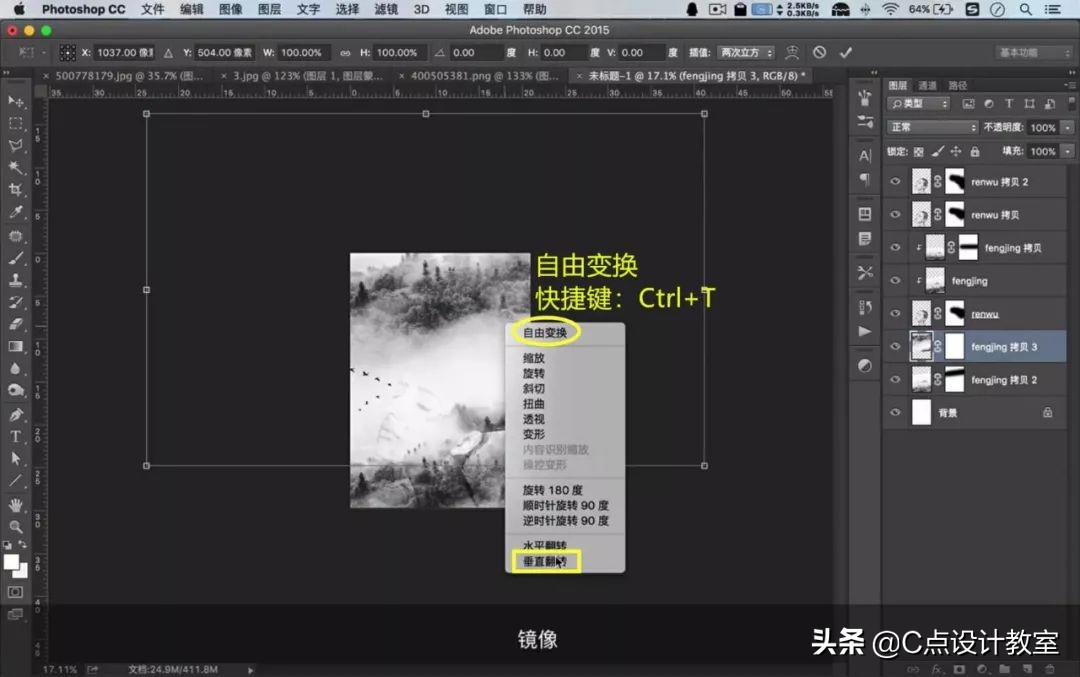The width and height of the screenshot is (1080, 677).
Task: Hide the fengjing 拷贝 3 layer
Action: coord(895,345)
